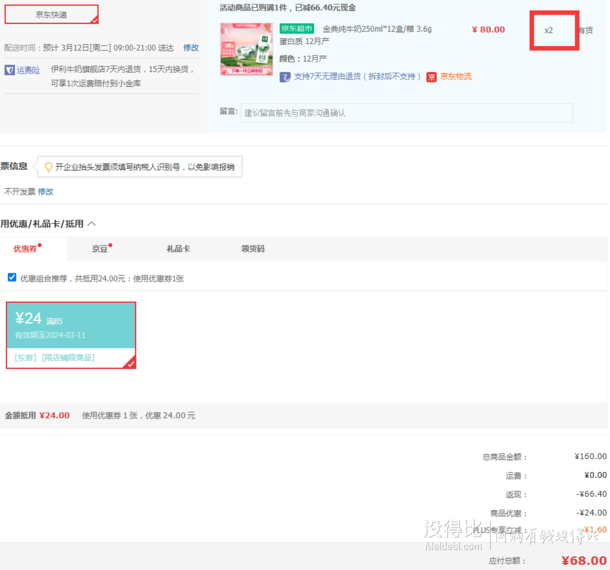610x570 pixels.
Task: Click the [东券] [限店铺限商品] coupon text
Action: [54, 358]
